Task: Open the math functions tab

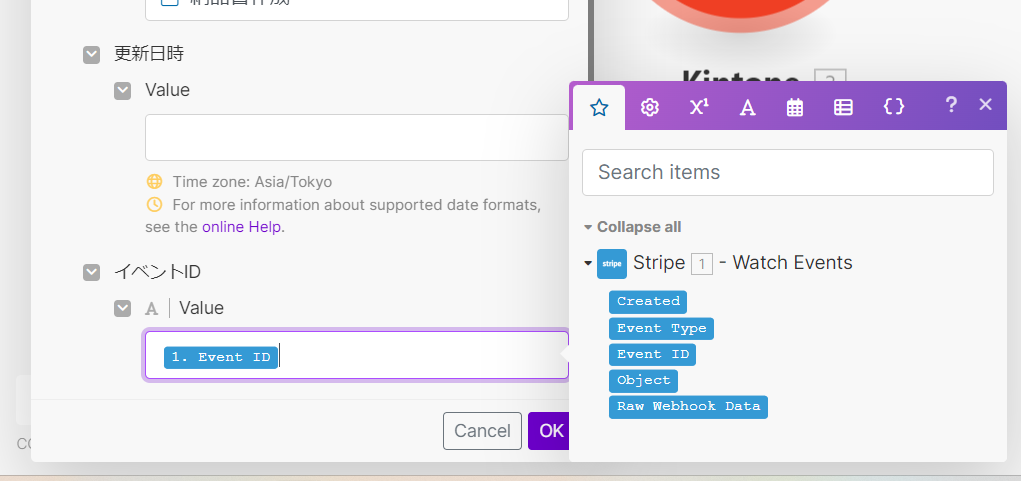Action: tap(699, 107)
